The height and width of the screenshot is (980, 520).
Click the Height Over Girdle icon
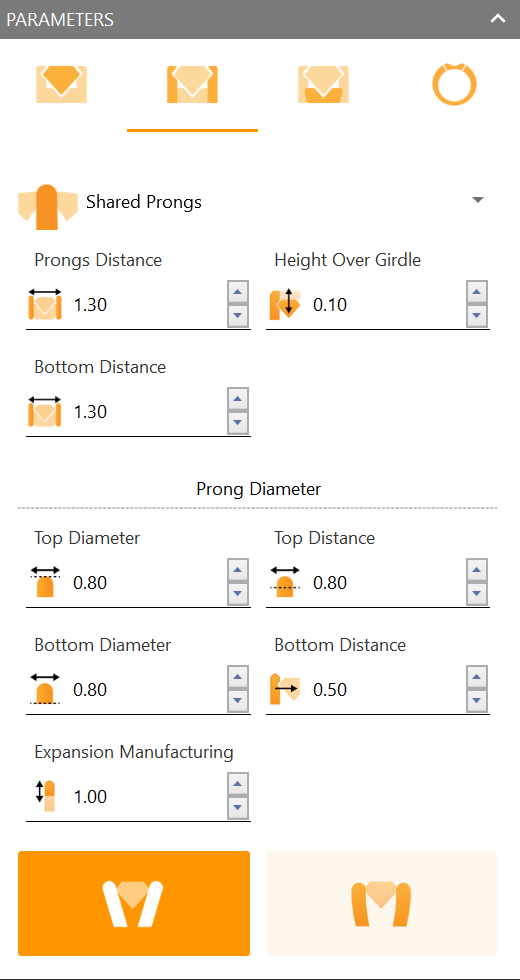(x=285, y=304)
